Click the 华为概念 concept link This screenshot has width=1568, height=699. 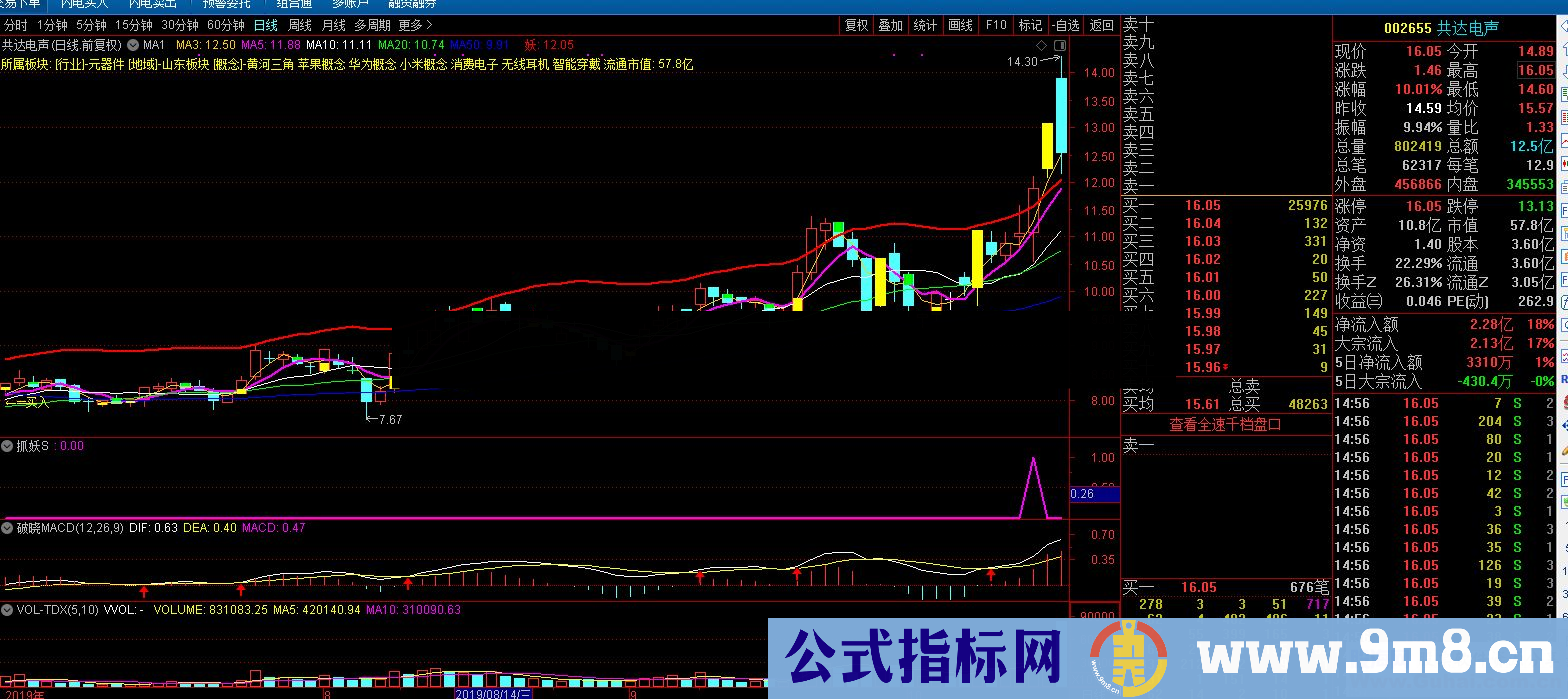click(x=373, y=64)
